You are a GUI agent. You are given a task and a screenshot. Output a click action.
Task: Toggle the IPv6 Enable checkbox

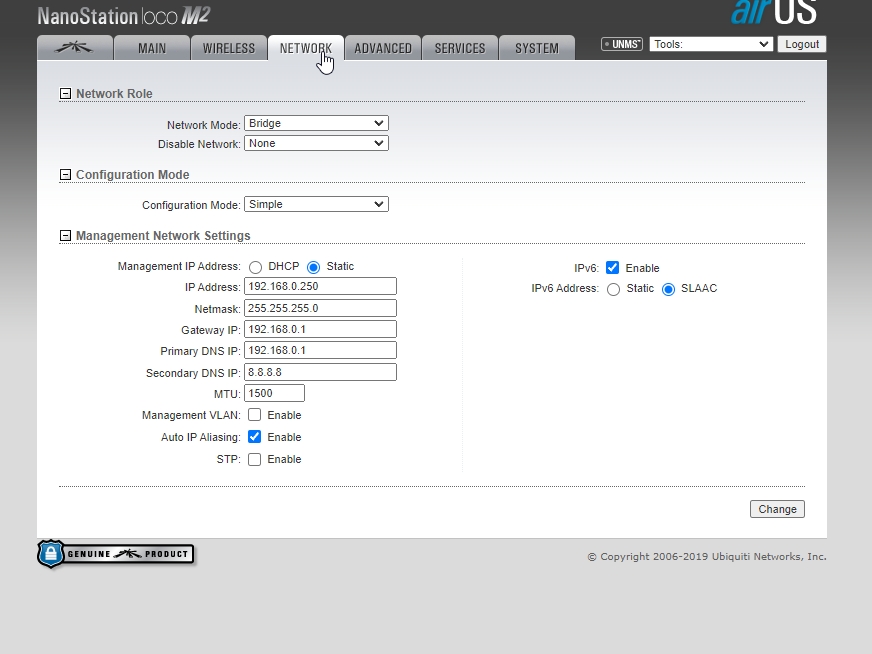pyautogui.click(x=612, y=267)
